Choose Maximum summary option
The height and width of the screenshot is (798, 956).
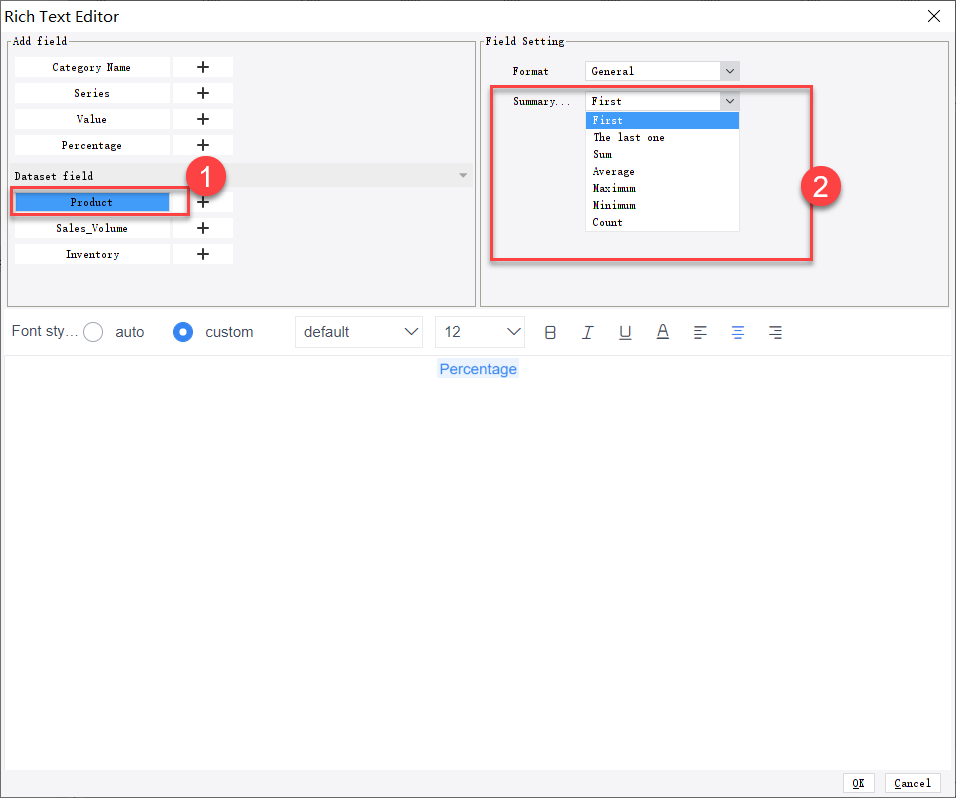662,188
